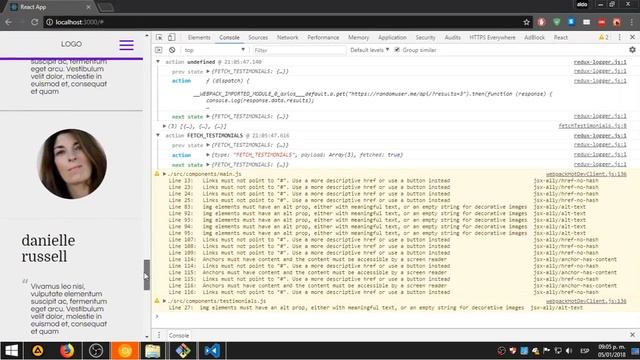Expand the (3) array log entry

(x=164, y=126)
